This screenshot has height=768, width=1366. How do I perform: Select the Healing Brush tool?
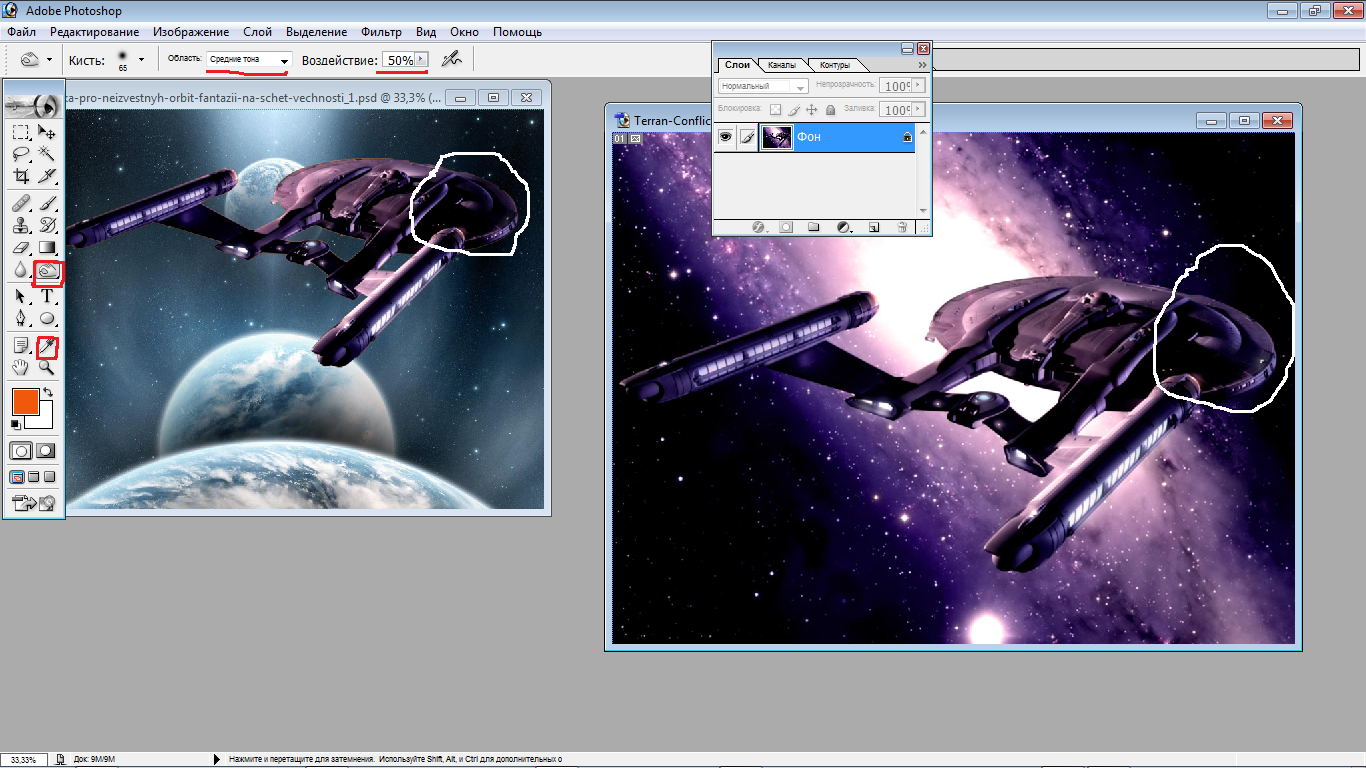(20, 203)
